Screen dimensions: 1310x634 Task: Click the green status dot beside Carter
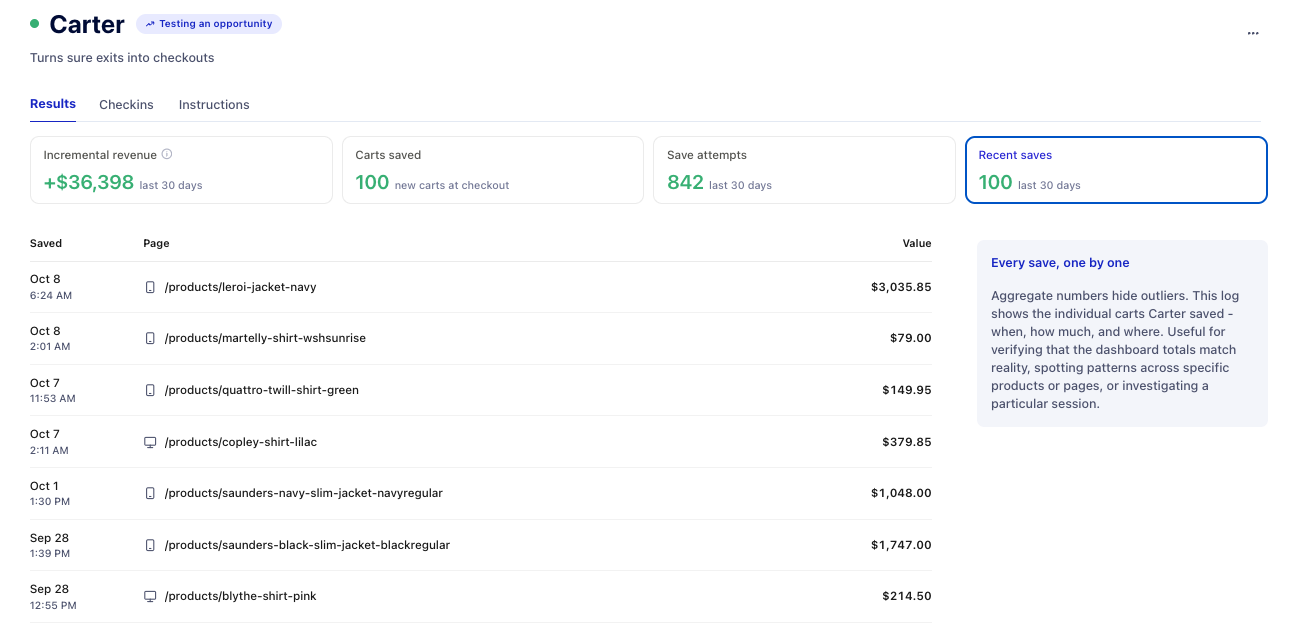click(35, 23)
